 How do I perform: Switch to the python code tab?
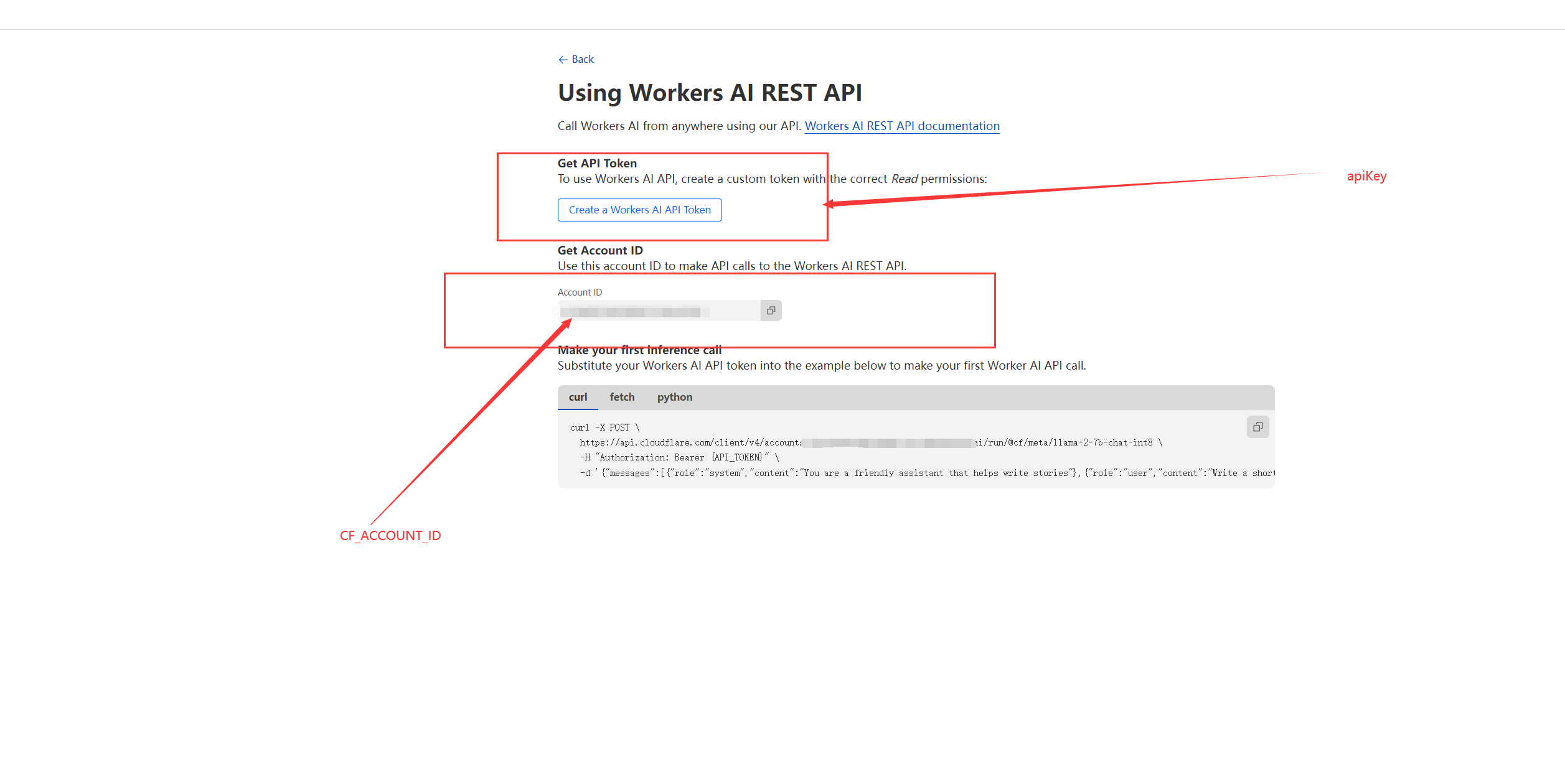click(x=674, y=397)
